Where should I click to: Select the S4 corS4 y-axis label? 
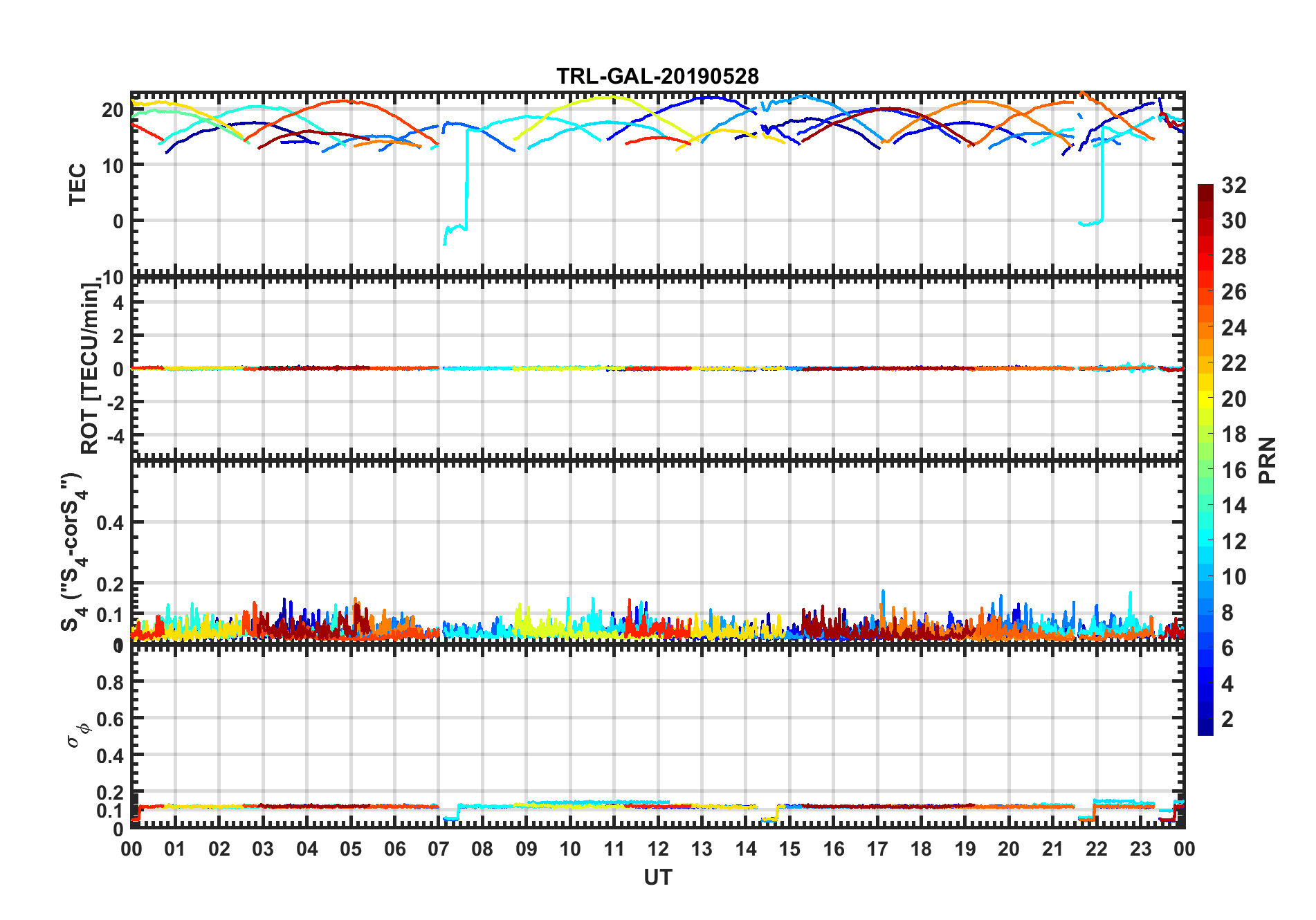tap(73, 553)
